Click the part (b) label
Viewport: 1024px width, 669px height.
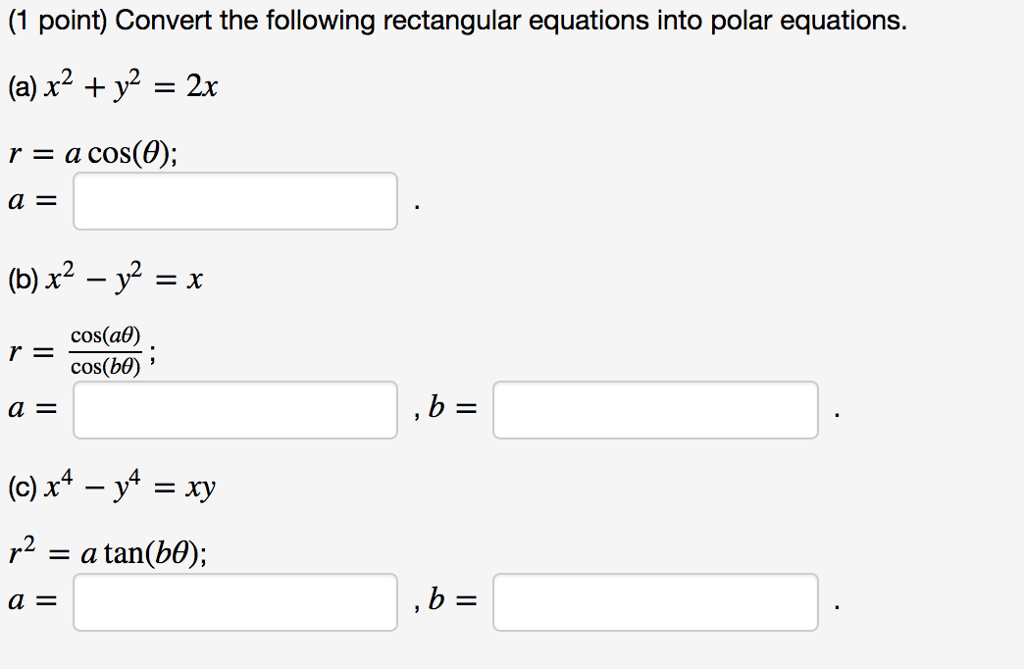23,278
